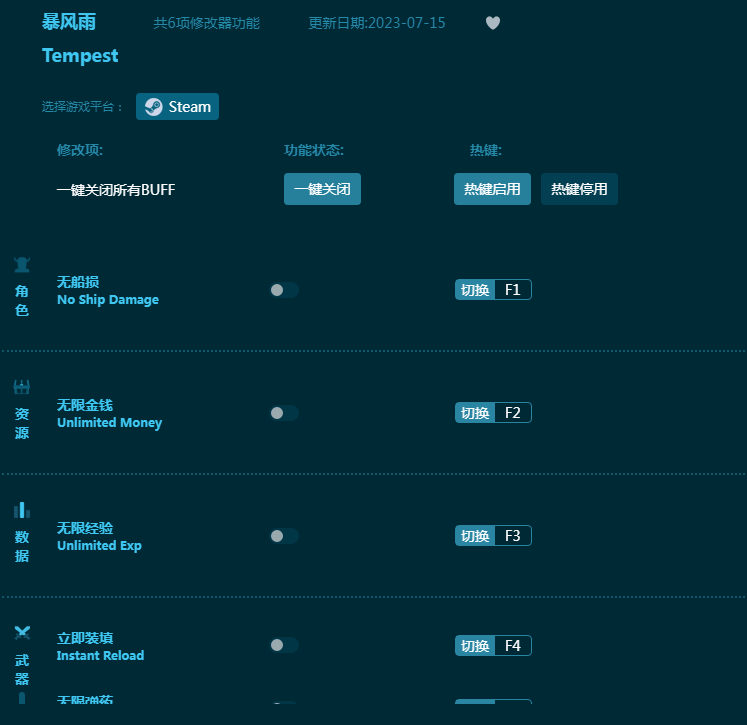Click 切换 label for F3 hotkey
This screenshot has width=747, height=725.
[475, 536]
